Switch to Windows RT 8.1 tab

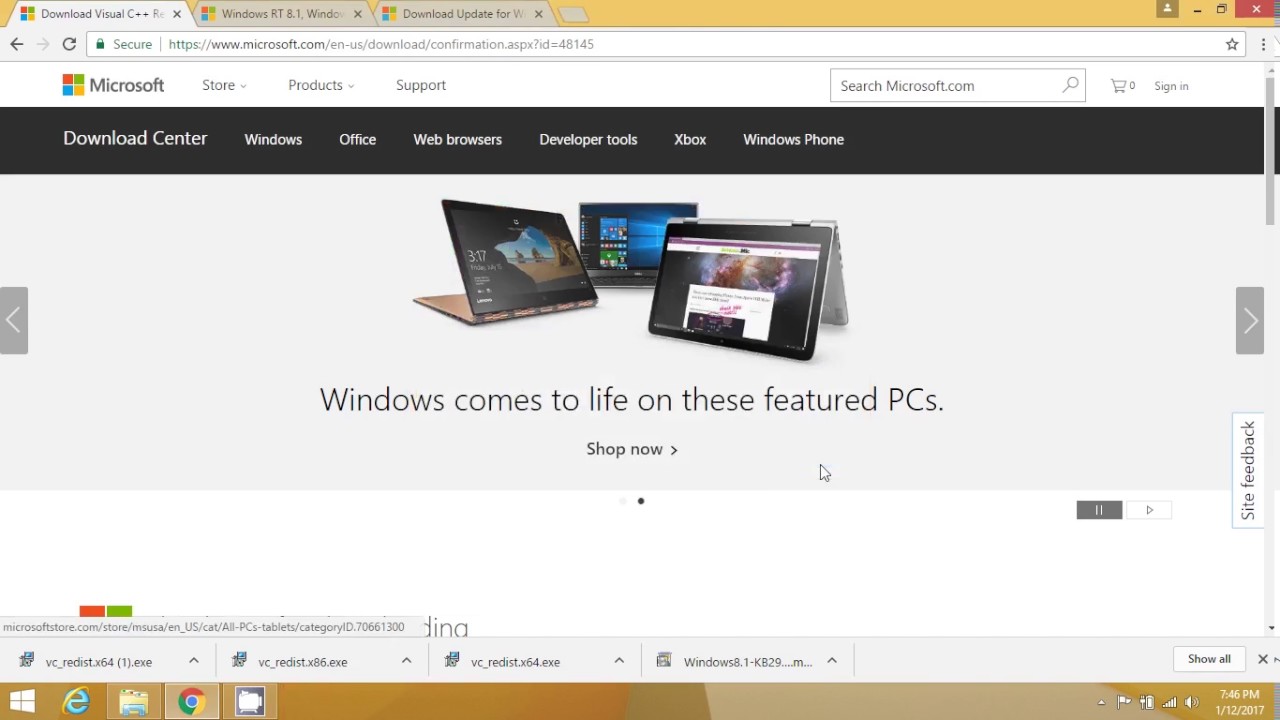(x=280, y=14)
